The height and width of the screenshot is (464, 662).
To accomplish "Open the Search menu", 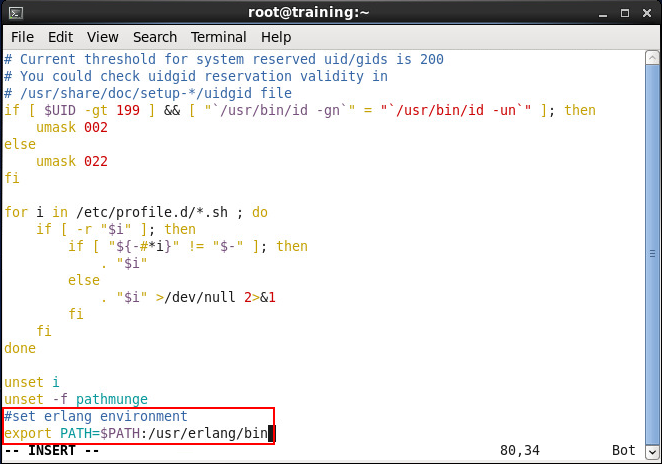I will 155,37.
